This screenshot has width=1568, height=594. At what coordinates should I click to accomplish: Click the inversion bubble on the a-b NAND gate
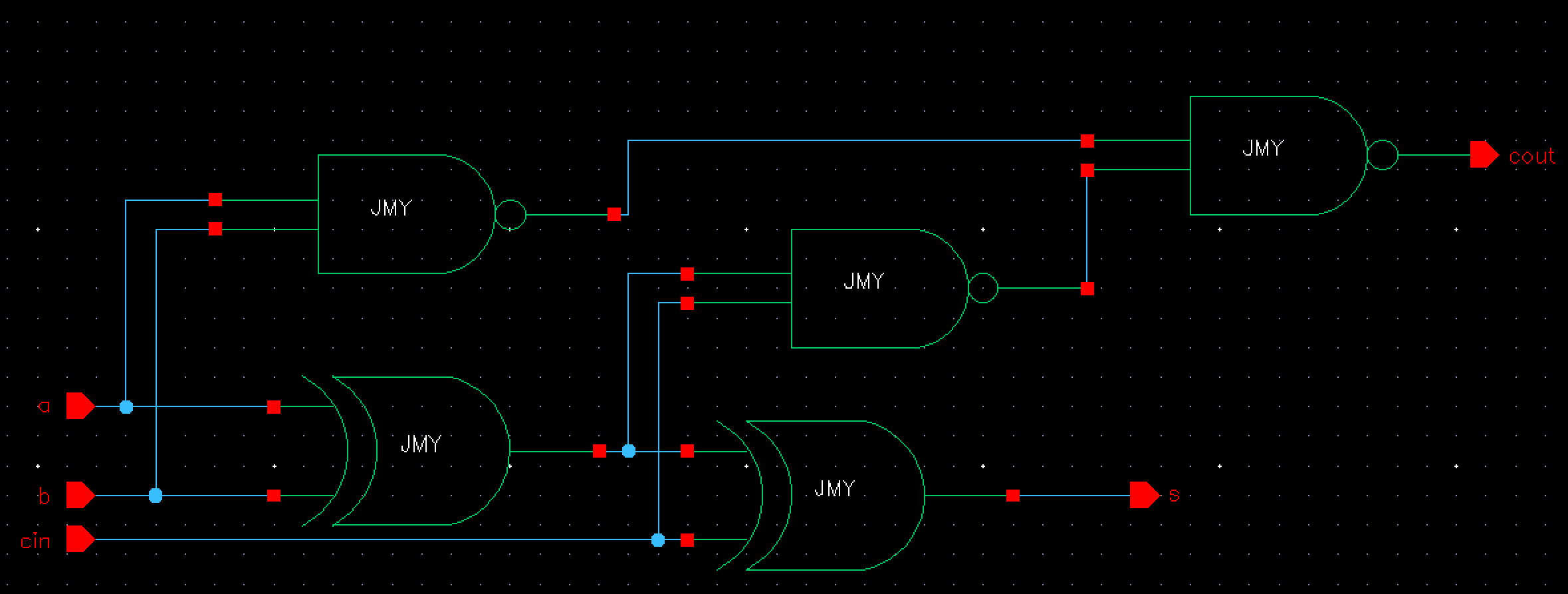click(510, 215)
